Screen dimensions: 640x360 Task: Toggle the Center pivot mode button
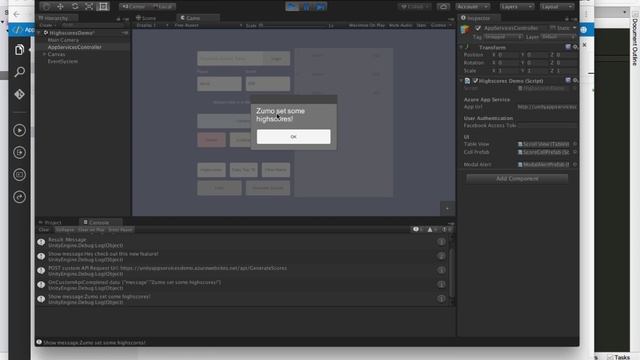[x=133, y=7]
